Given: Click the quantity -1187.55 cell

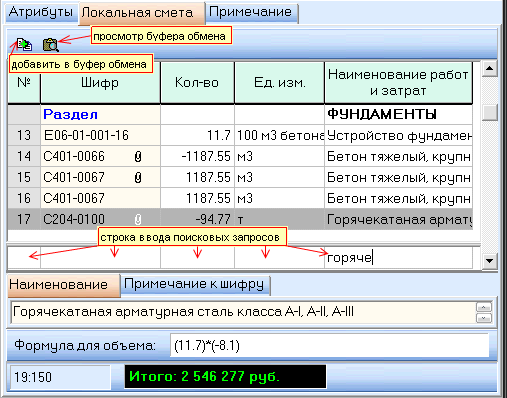Looking at the screenshot, I should pos(197,156).
